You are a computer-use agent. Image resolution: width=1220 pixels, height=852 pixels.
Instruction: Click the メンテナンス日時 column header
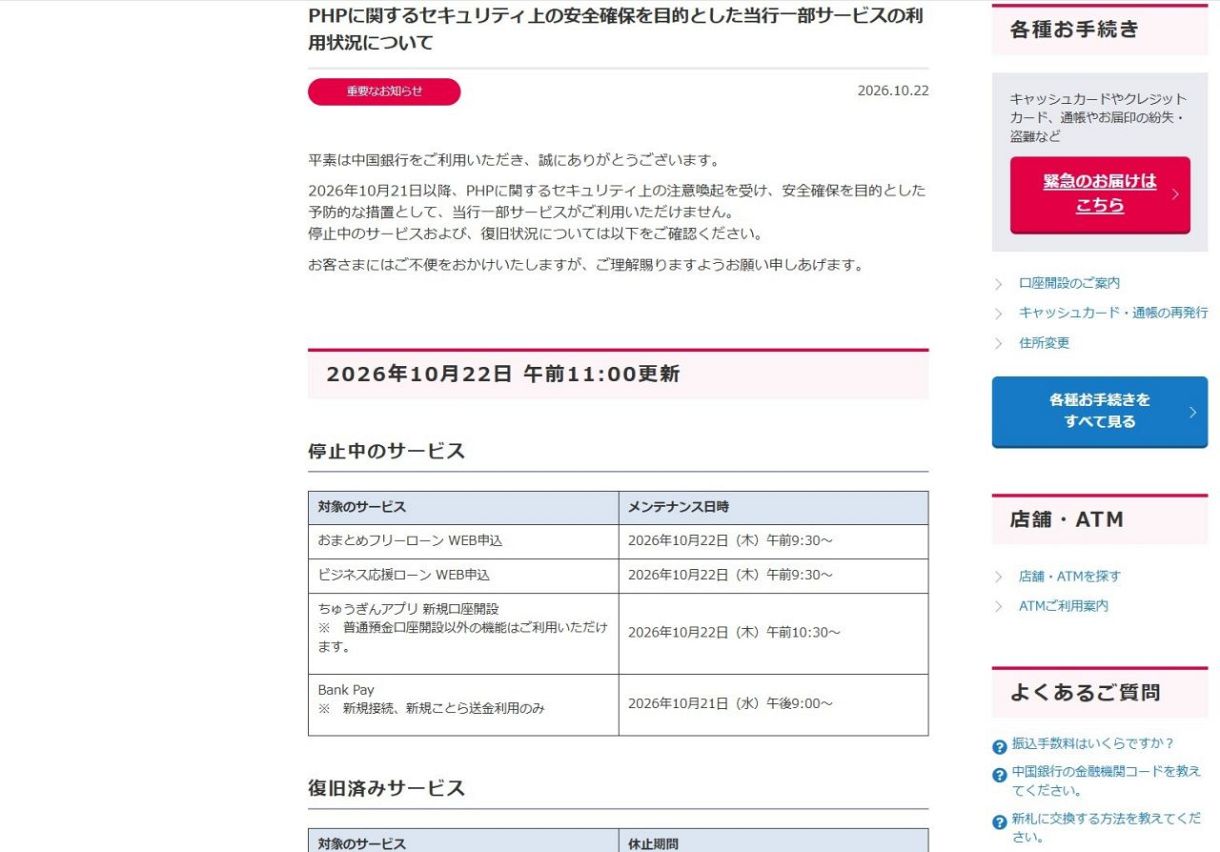[773, 507]
